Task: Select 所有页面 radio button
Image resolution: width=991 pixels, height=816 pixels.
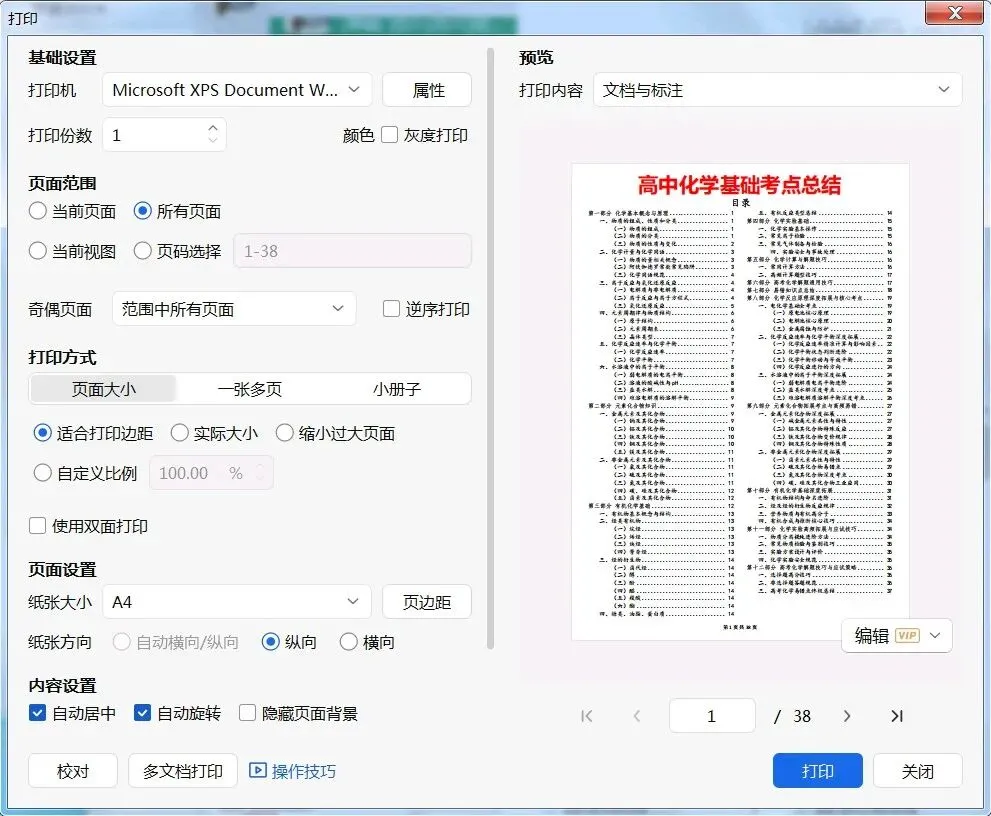Action: [x=142, y=210]
